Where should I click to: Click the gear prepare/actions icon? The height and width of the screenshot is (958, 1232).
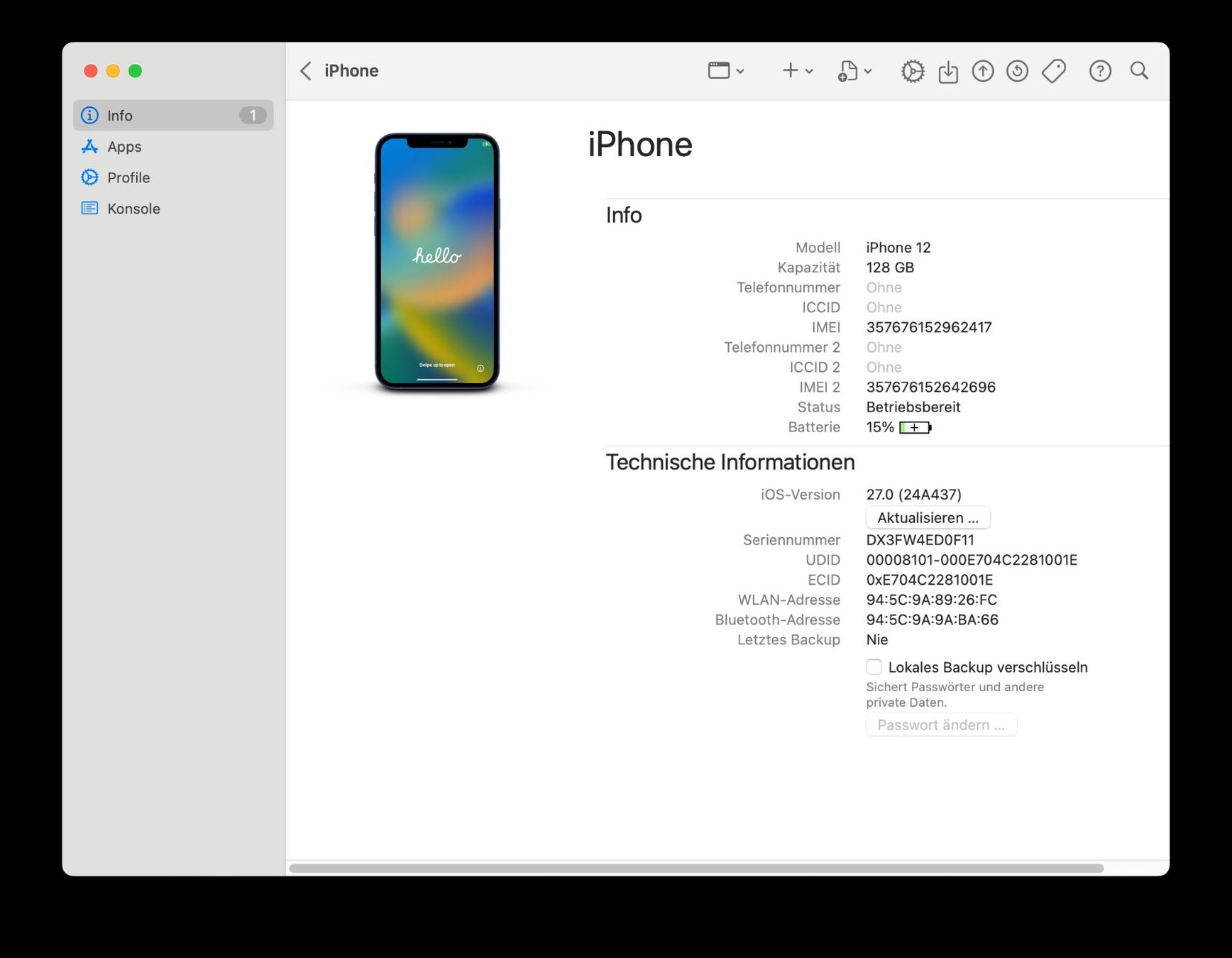click(x=913, y=71)
